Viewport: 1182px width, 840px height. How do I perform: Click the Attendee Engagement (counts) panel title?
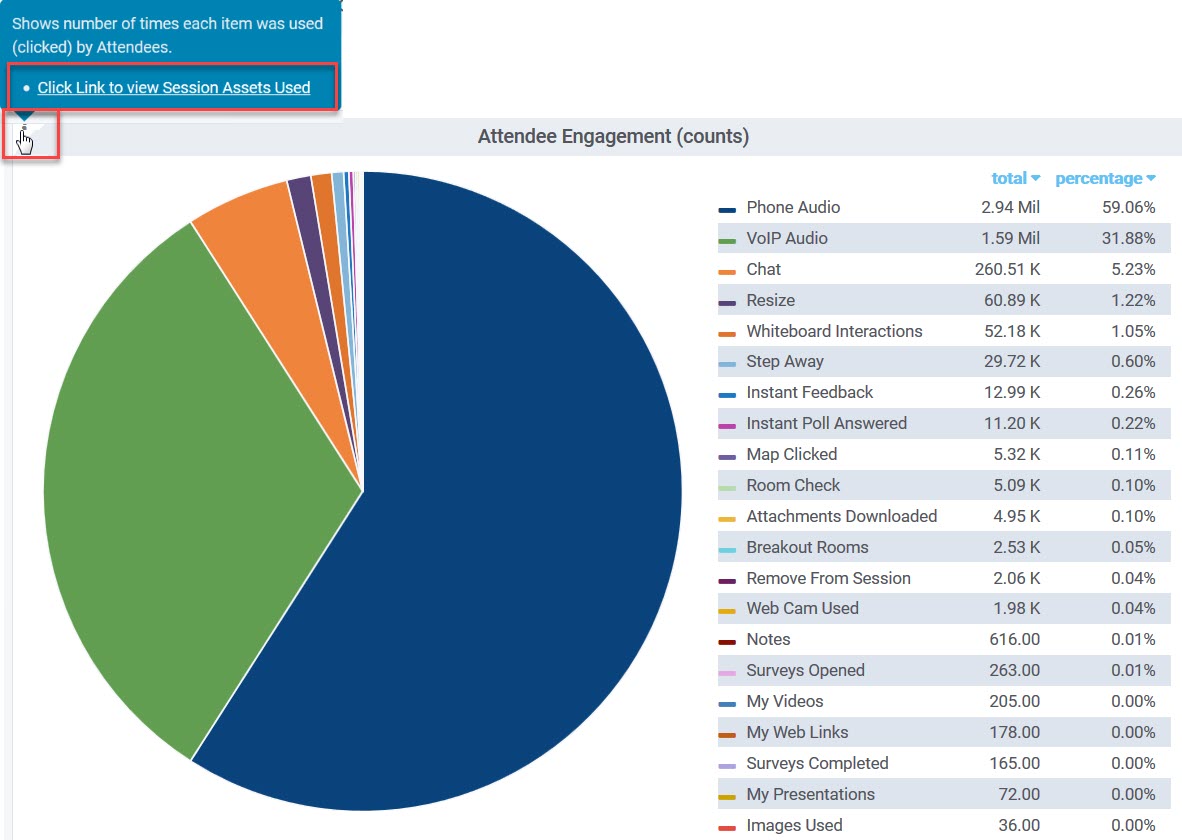click(x=613, y=137)
